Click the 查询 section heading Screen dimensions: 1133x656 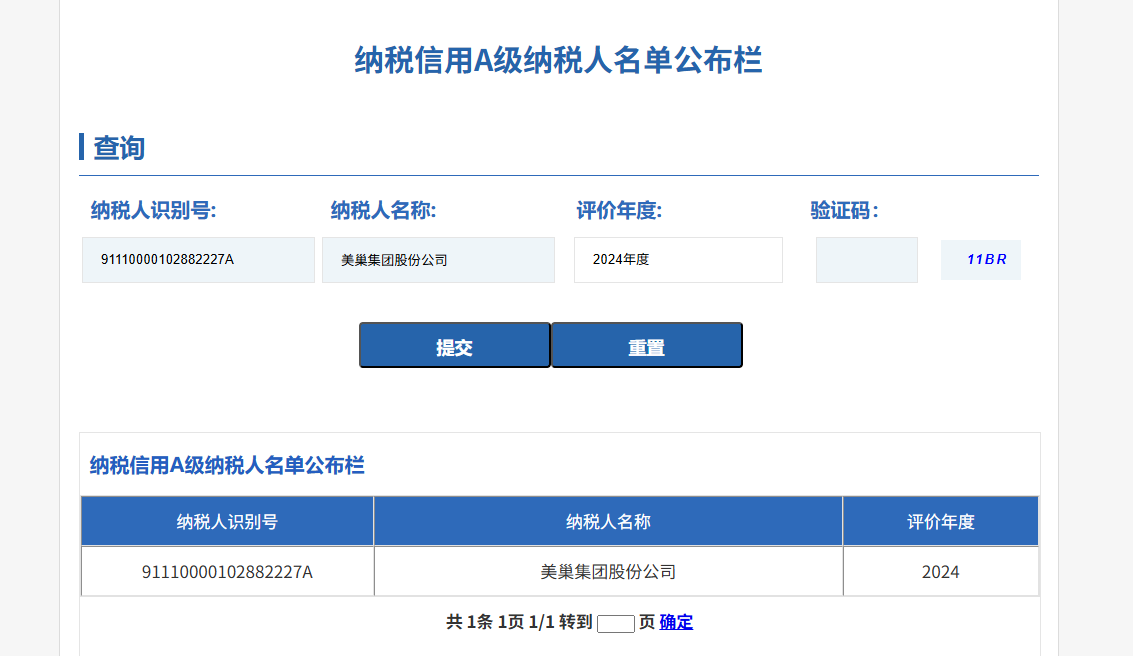click(x=119, y=148)
